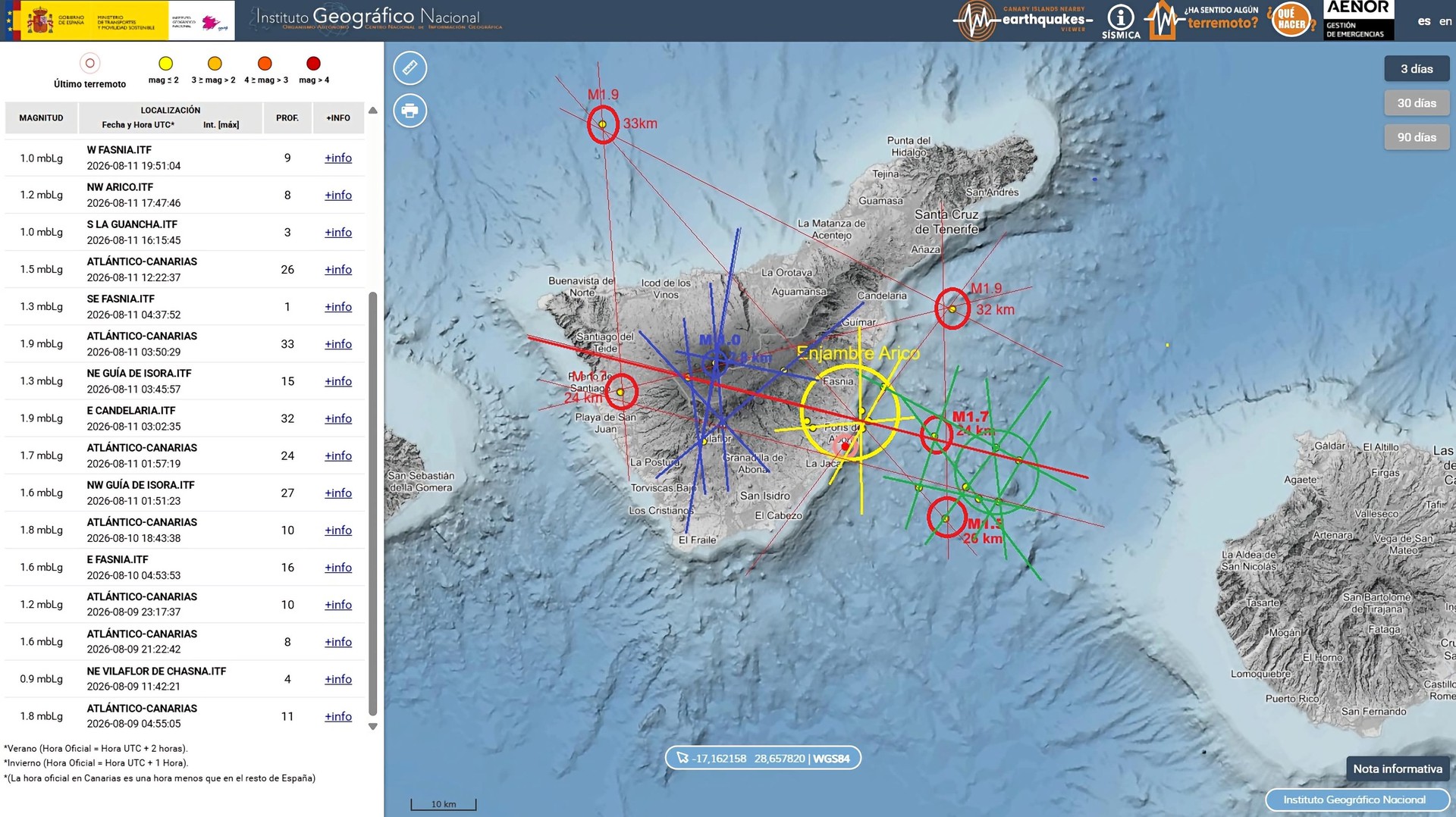1456x817 pixels.
Task: Select the SE FASNIA.ITF earthquake row
Action: tap(184, 306)
